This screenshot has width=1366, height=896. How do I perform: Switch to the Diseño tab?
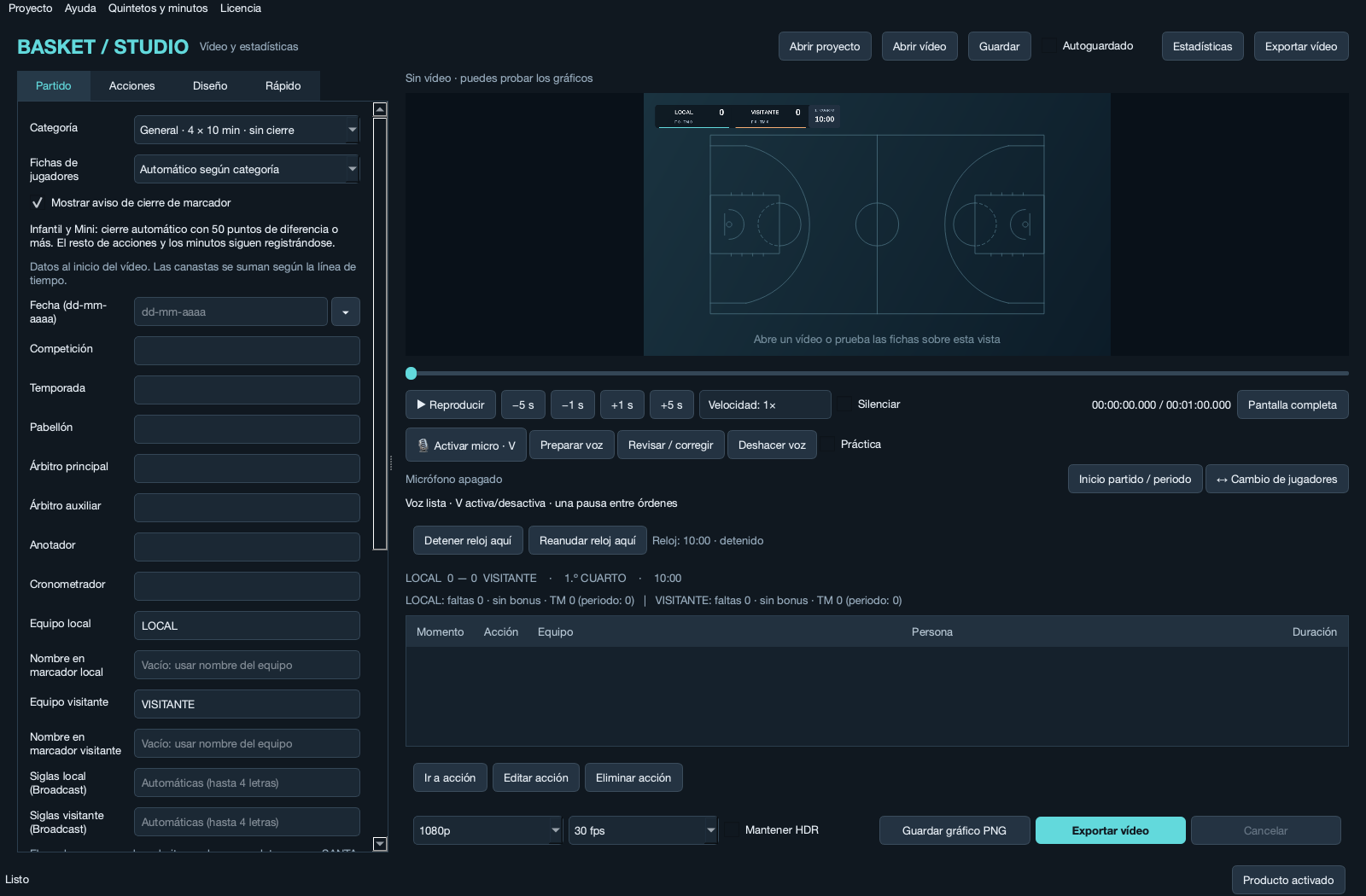210,86
